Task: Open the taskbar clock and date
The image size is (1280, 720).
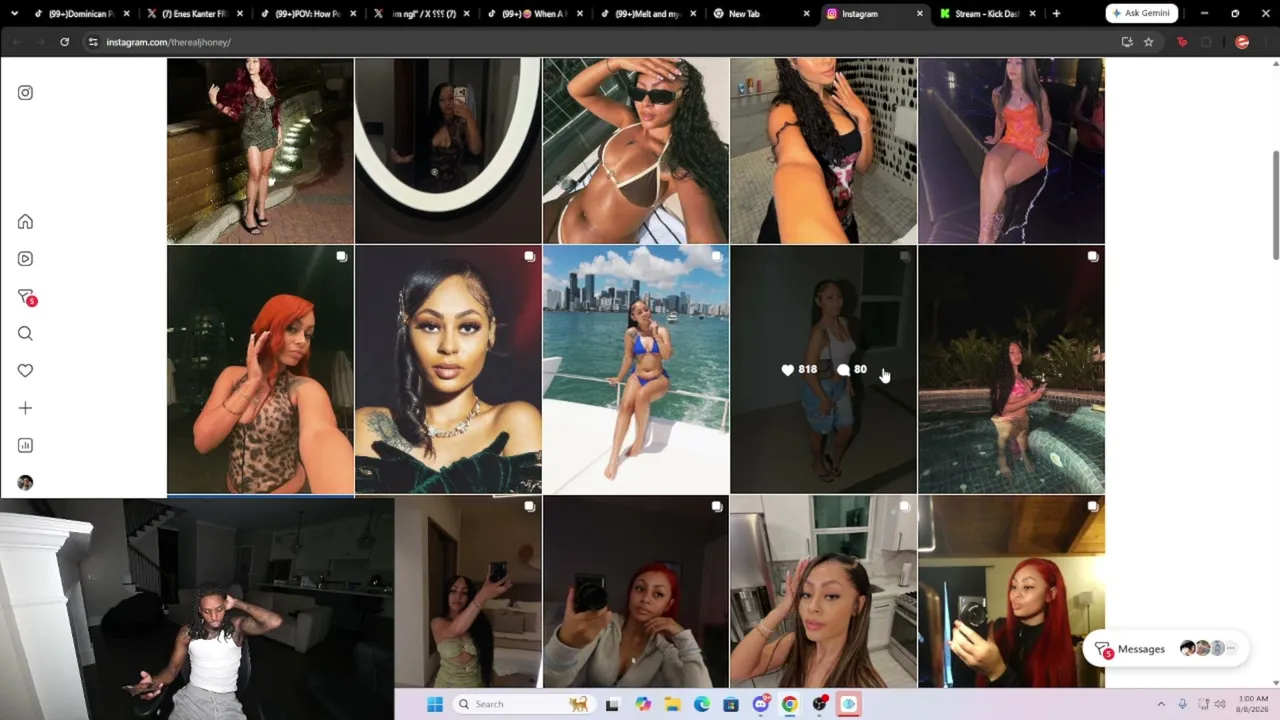Action: coord(1253,704)
